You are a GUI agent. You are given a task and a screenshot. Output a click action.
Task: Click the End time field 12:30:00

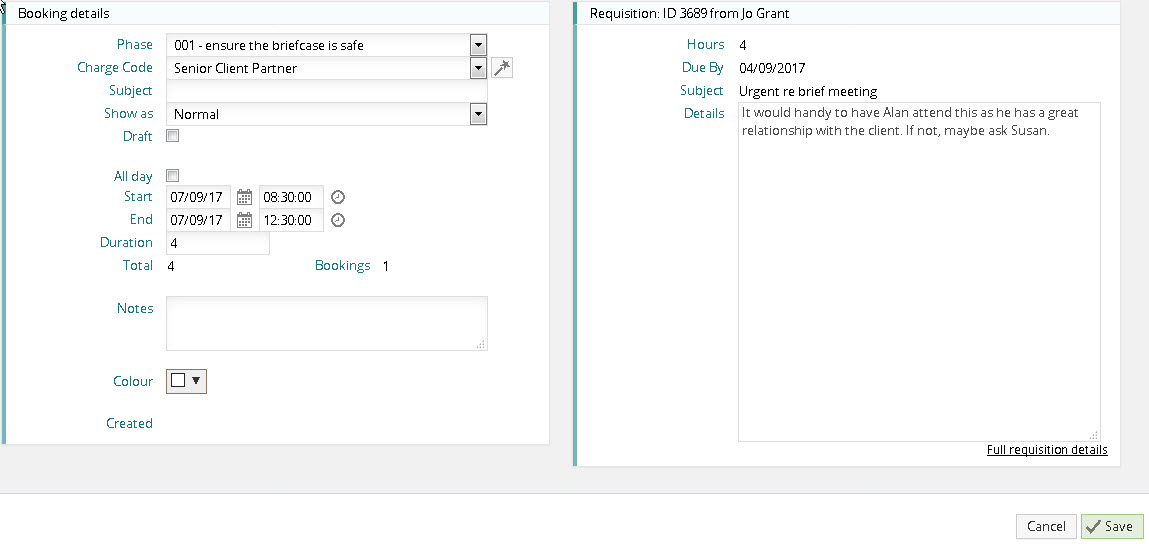(x=291, y=220)
